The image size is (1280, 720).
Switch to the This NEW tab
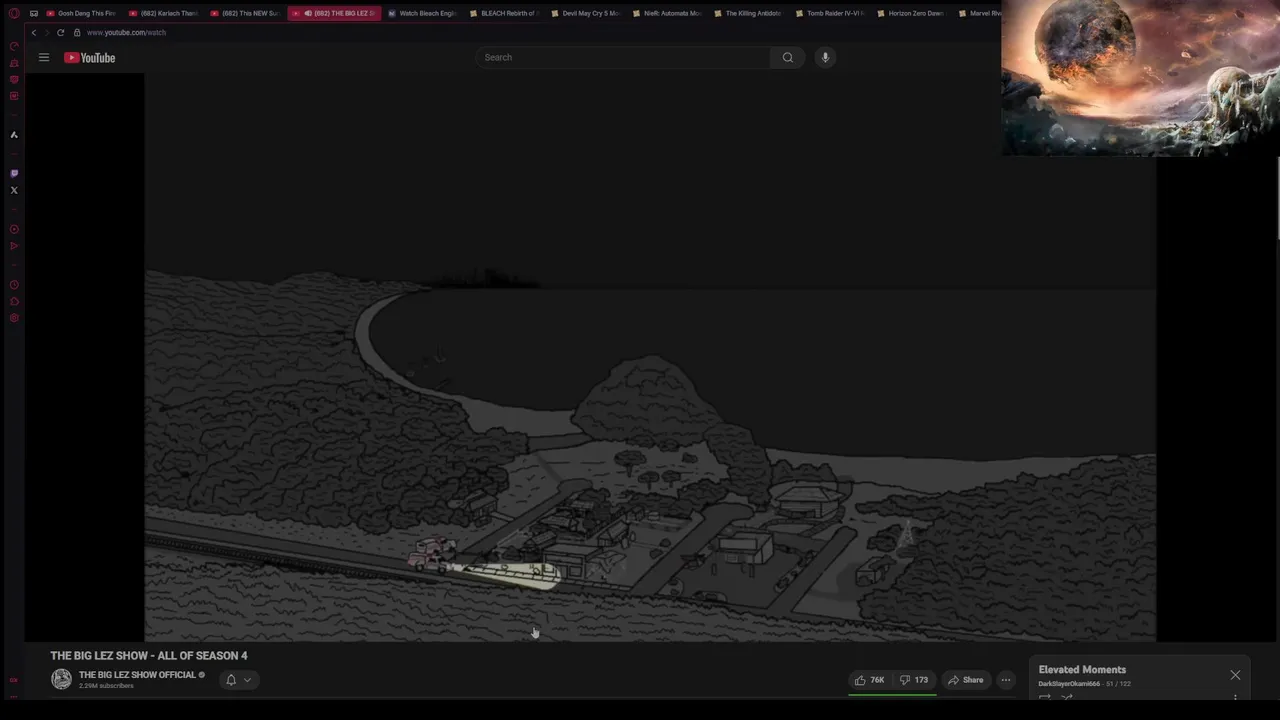coord(246,13)
